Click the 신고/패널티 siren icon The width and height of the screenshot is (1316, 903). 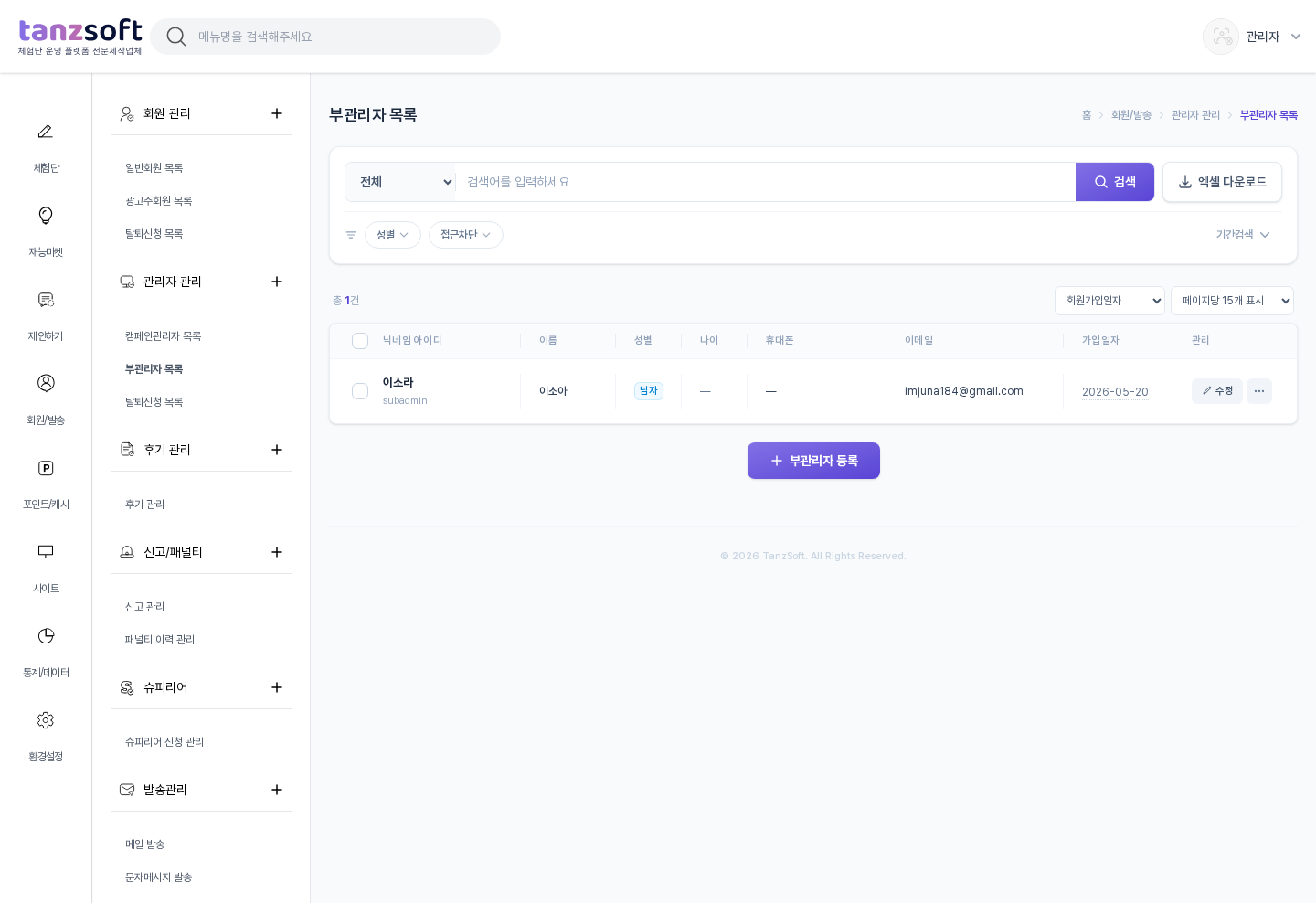click(127, 552)
